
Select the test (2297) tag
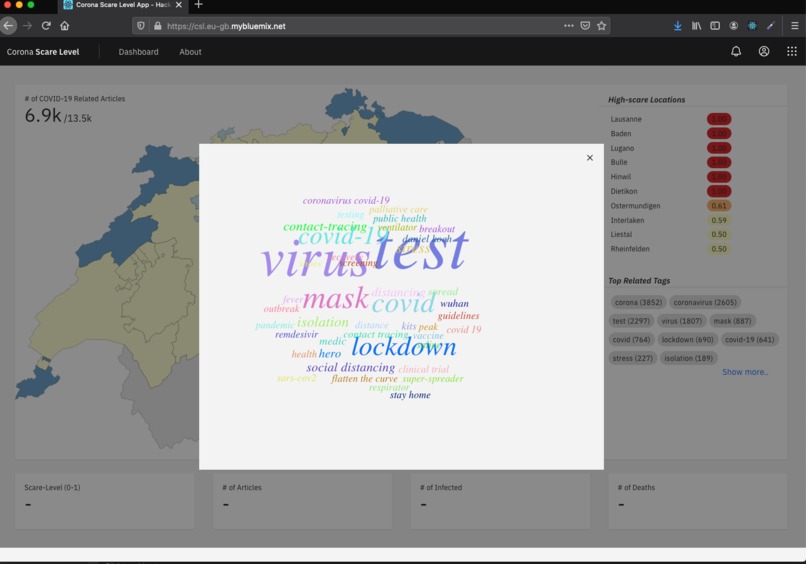631,321
